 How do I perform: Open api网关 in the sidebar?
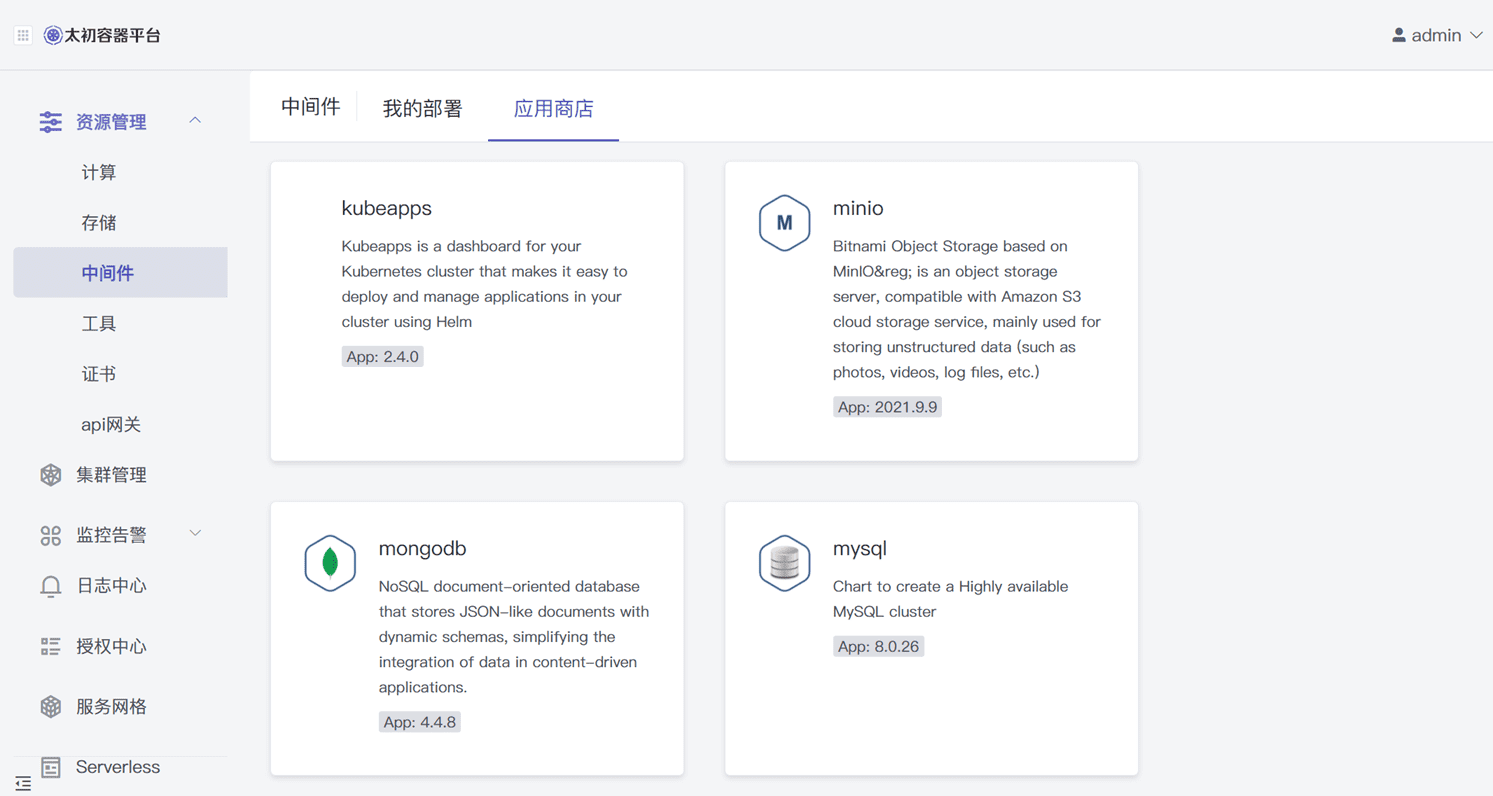(x=111, y=425)
